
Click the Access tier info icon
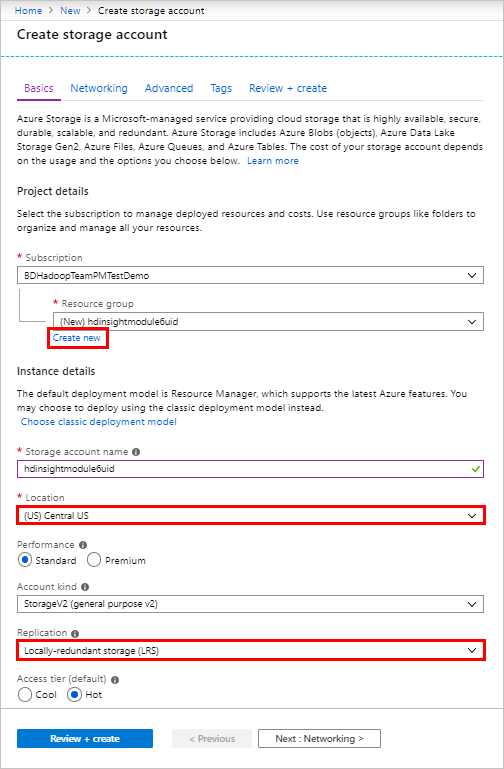coord(115,680)
